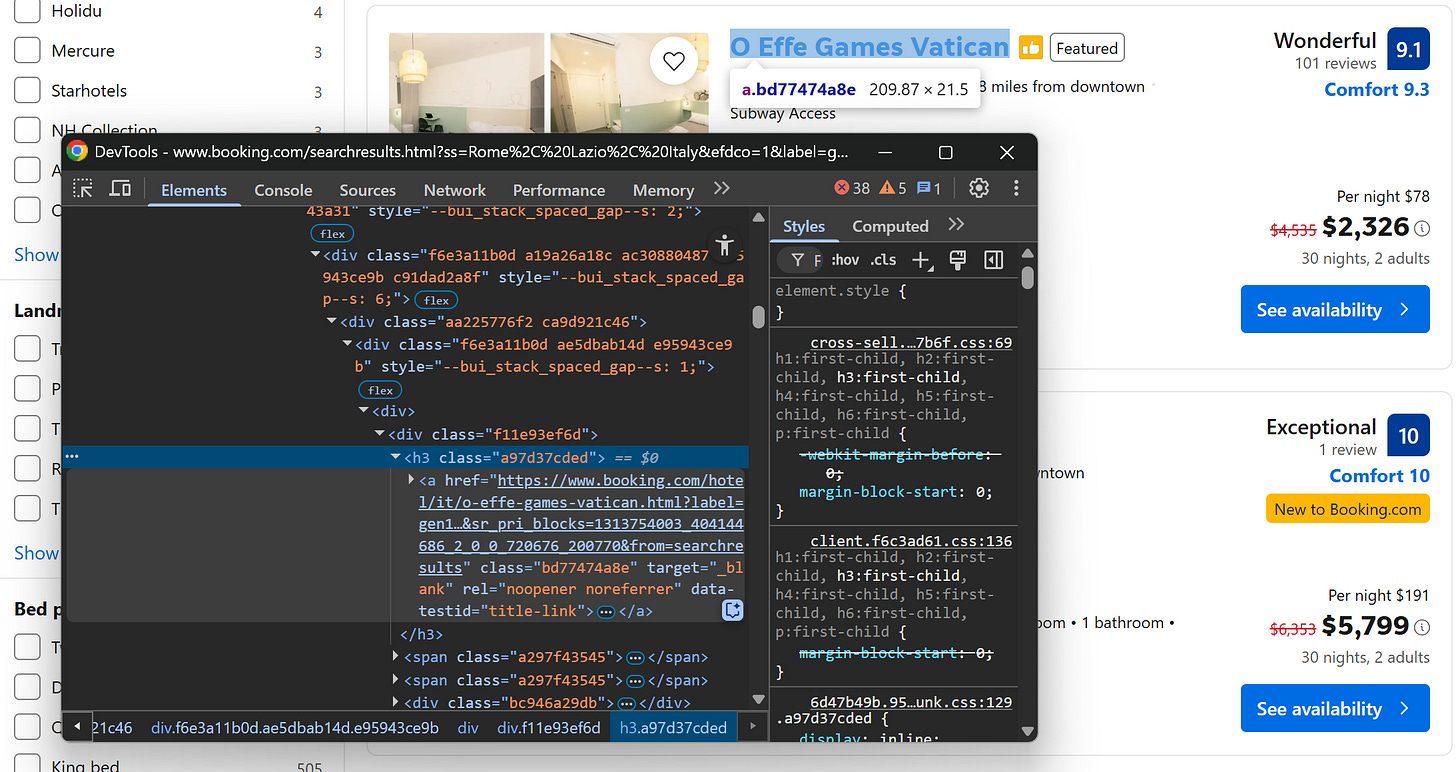Click the New to Booking.com badge
1456x772 pixels.
1347,509
